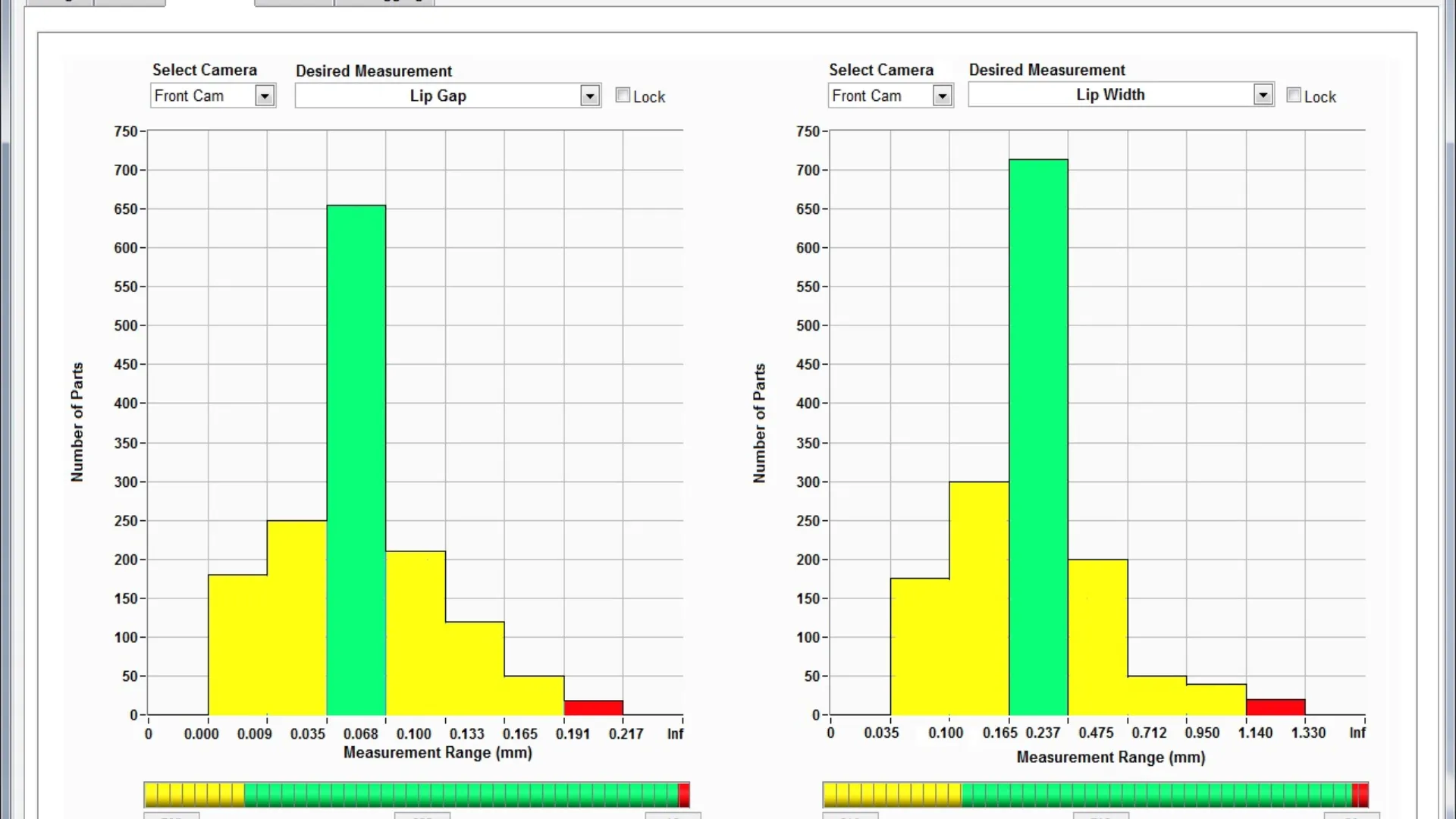Click the green bar in Lip Gap histogram
The image size is (1456, 819).
point(356,460)
